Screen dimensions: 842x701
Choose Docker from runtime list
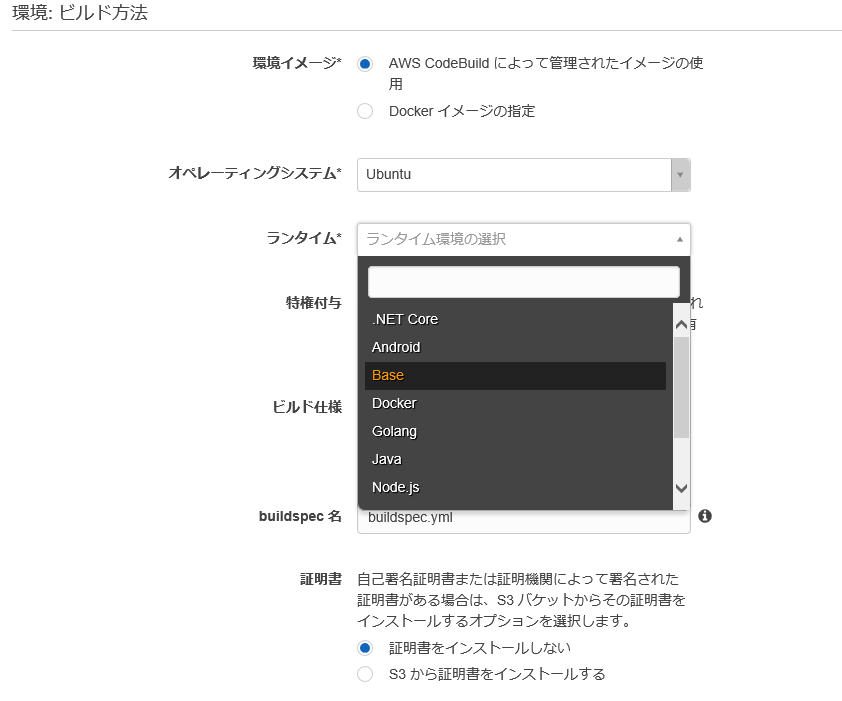pyautogui.click(x=515, y=403)
